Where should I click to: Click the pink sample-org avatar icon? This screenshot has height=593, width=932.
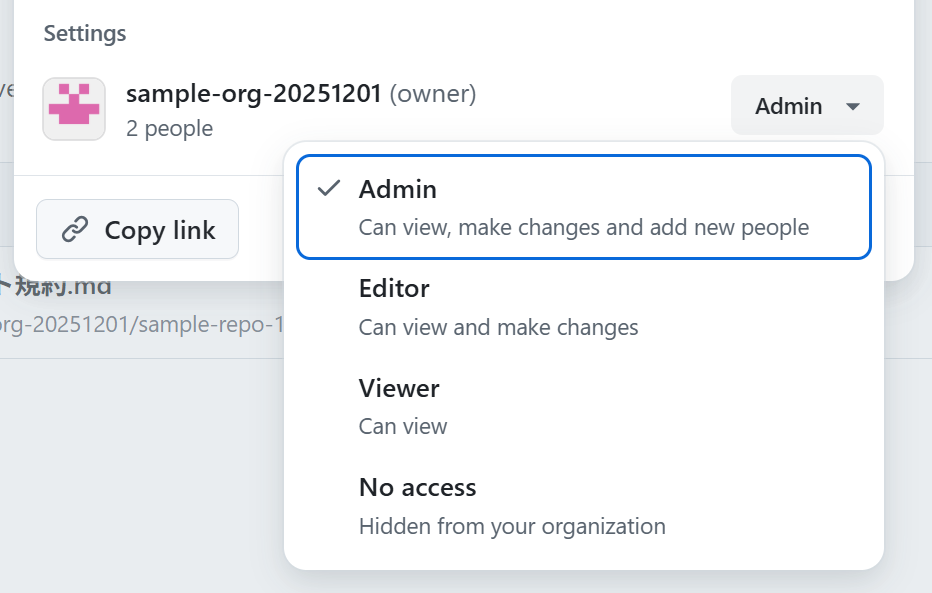pos(74,108)
